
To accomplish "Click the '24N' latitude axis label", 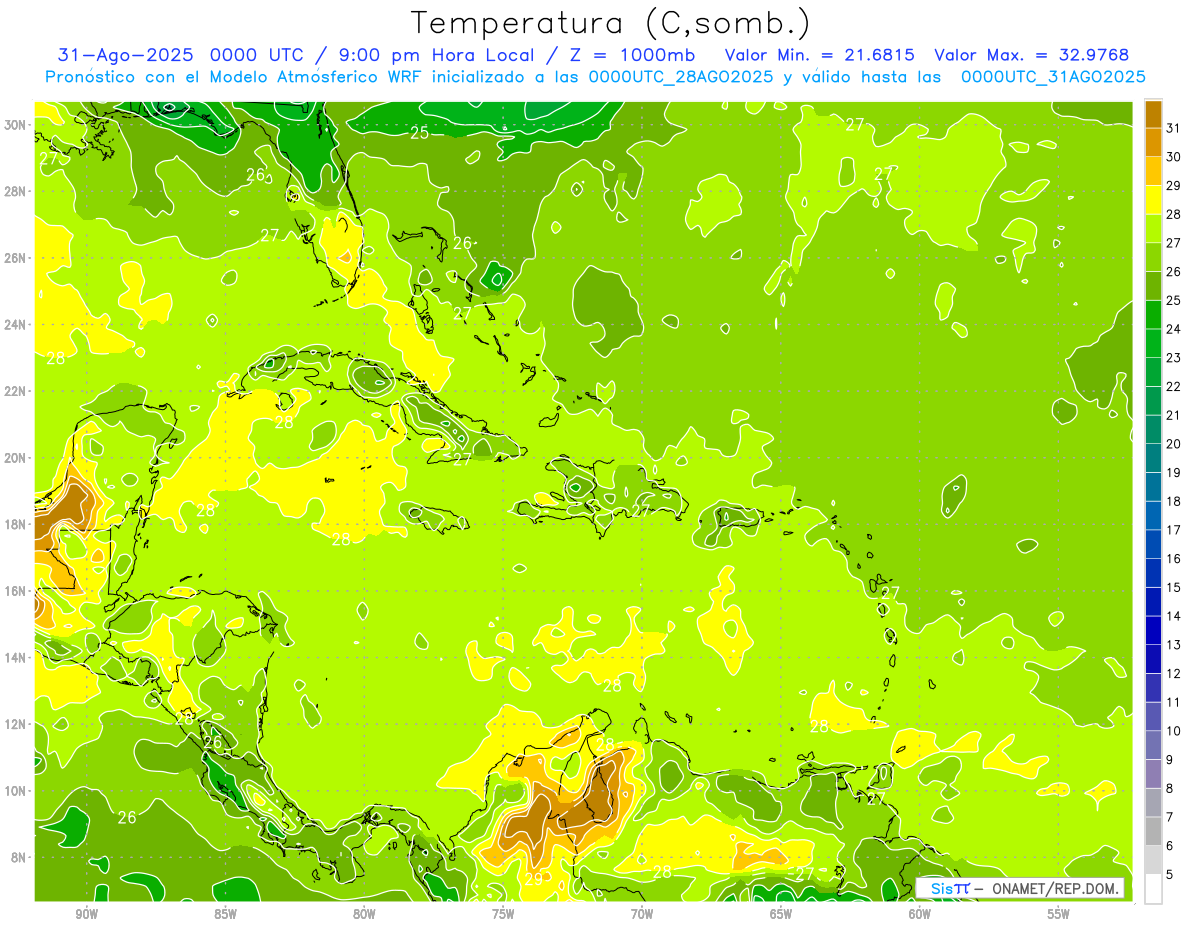I will point(16,325).
